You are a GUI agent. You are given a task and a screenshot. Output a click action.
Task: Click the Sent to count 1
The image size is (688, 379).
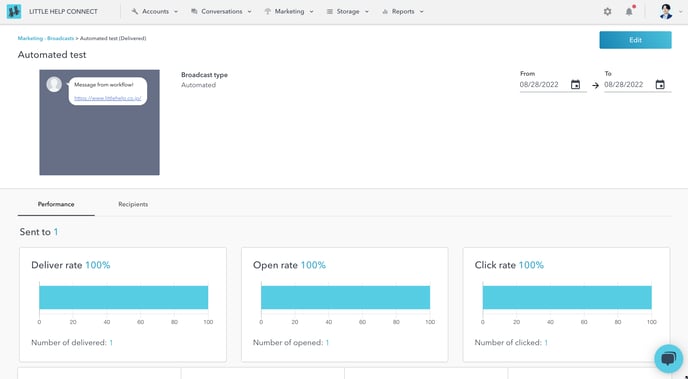[x=56, y=232]
